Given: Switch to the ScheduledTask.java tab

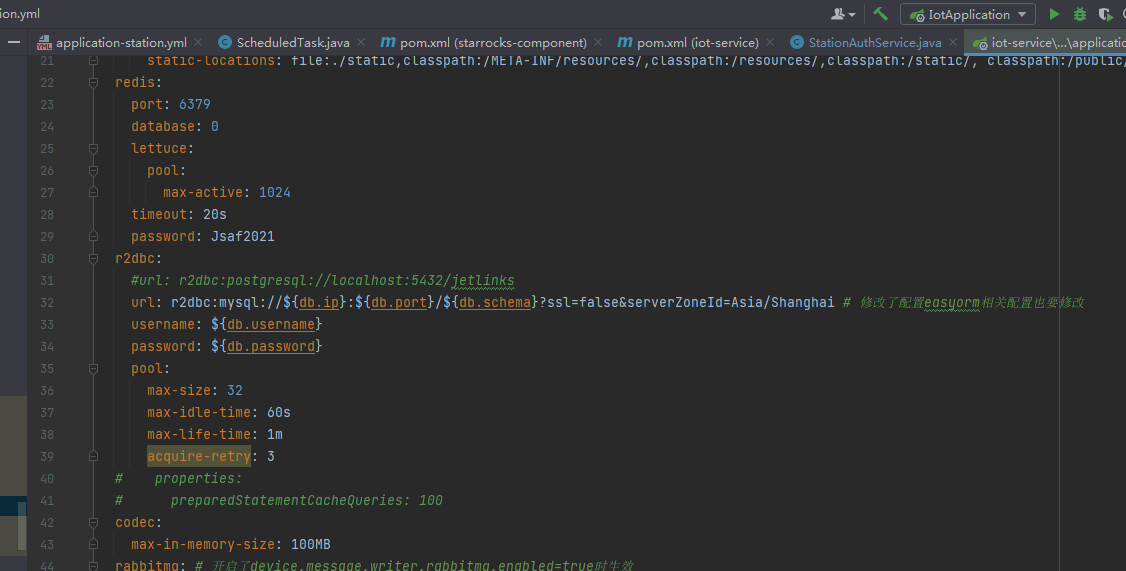Looking at the screenshot, I should point(292,42).
